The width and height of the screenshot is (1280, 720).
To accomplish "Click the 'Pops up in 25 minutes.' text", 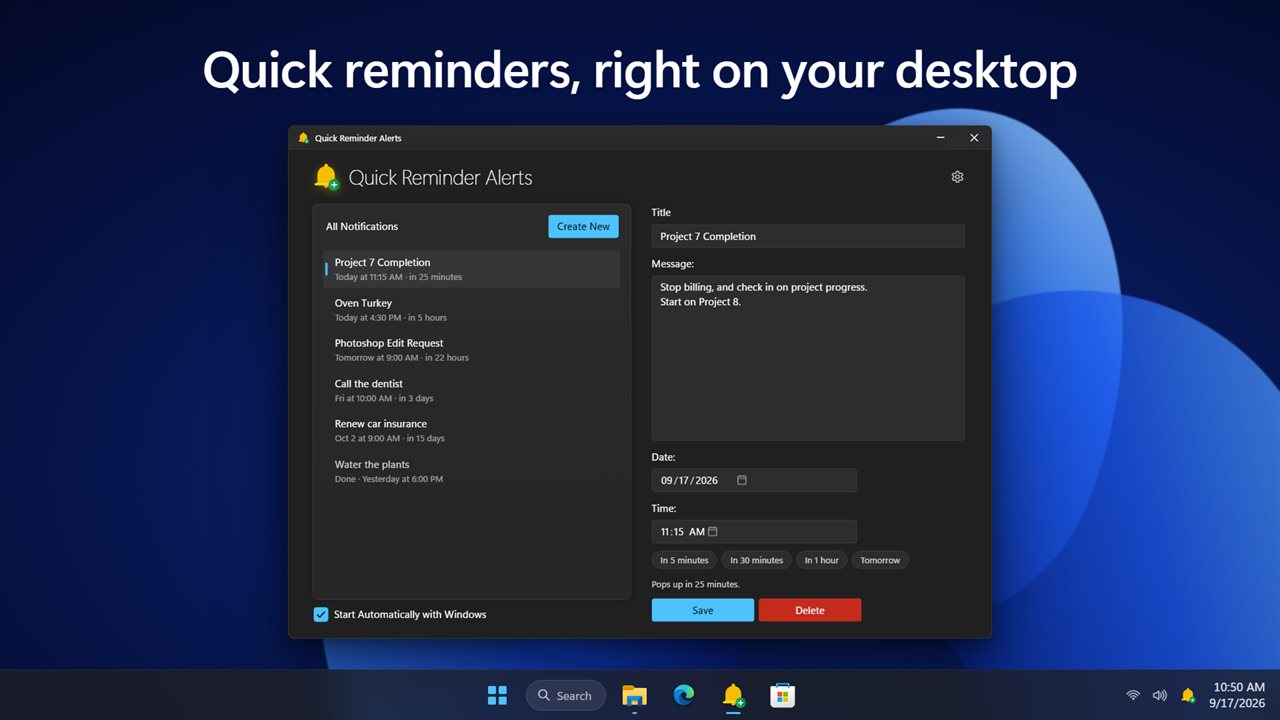I will 696,584.
